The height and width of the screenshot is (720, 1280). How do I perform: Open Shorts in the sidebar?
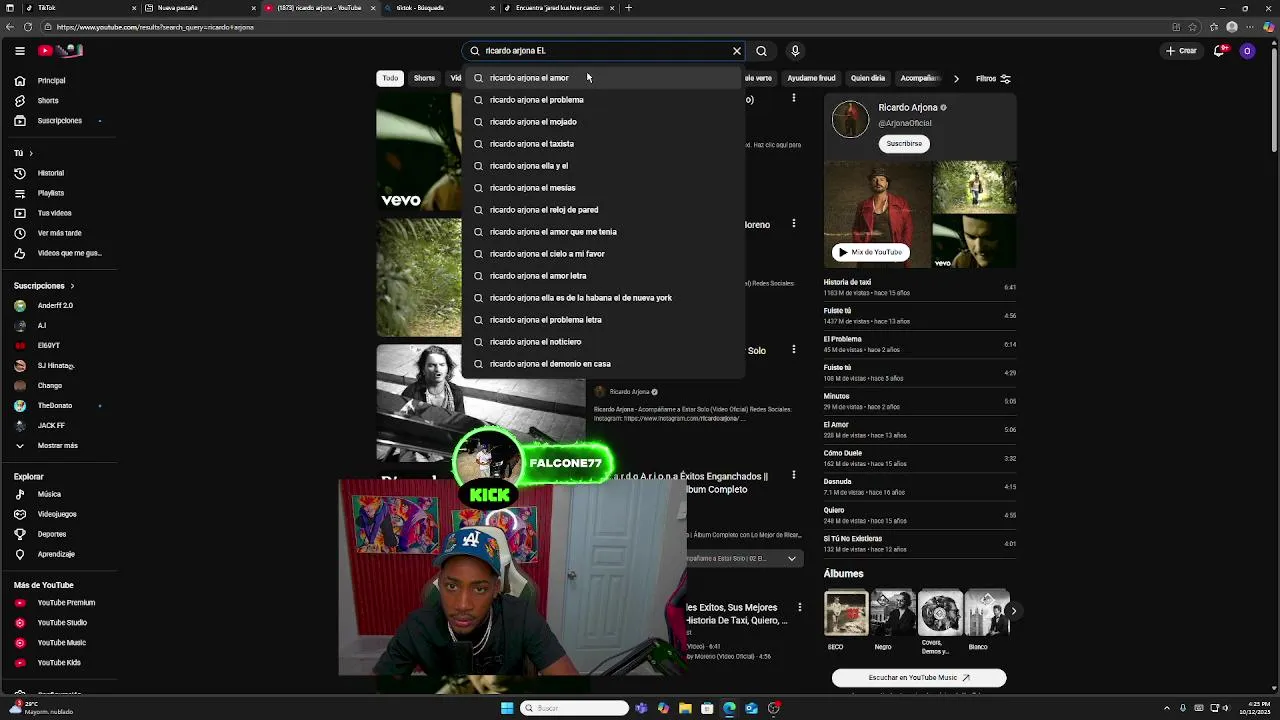[x=48, y=101]
